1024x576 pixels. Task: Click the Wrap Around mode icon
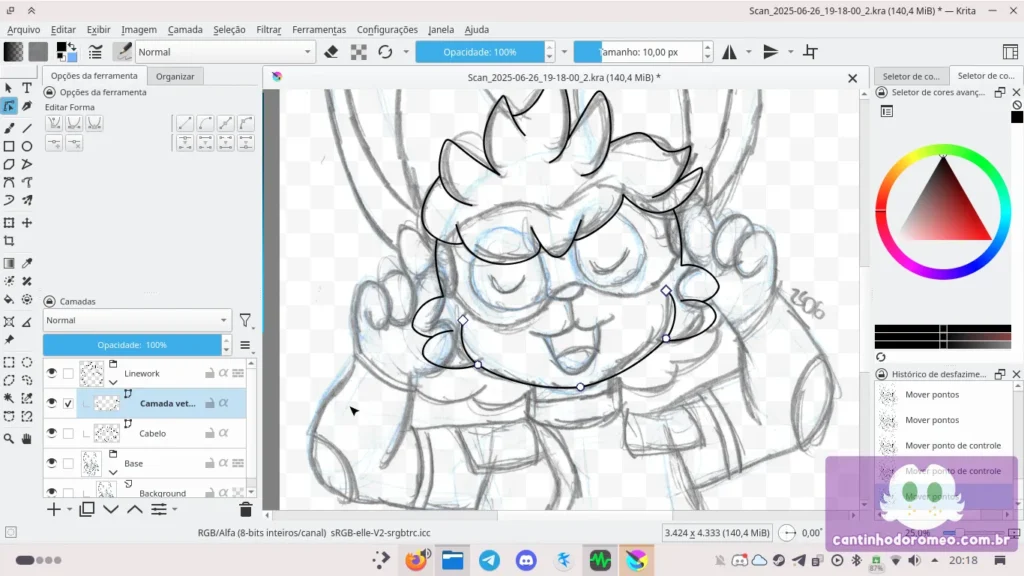click(x=810, y=52)
